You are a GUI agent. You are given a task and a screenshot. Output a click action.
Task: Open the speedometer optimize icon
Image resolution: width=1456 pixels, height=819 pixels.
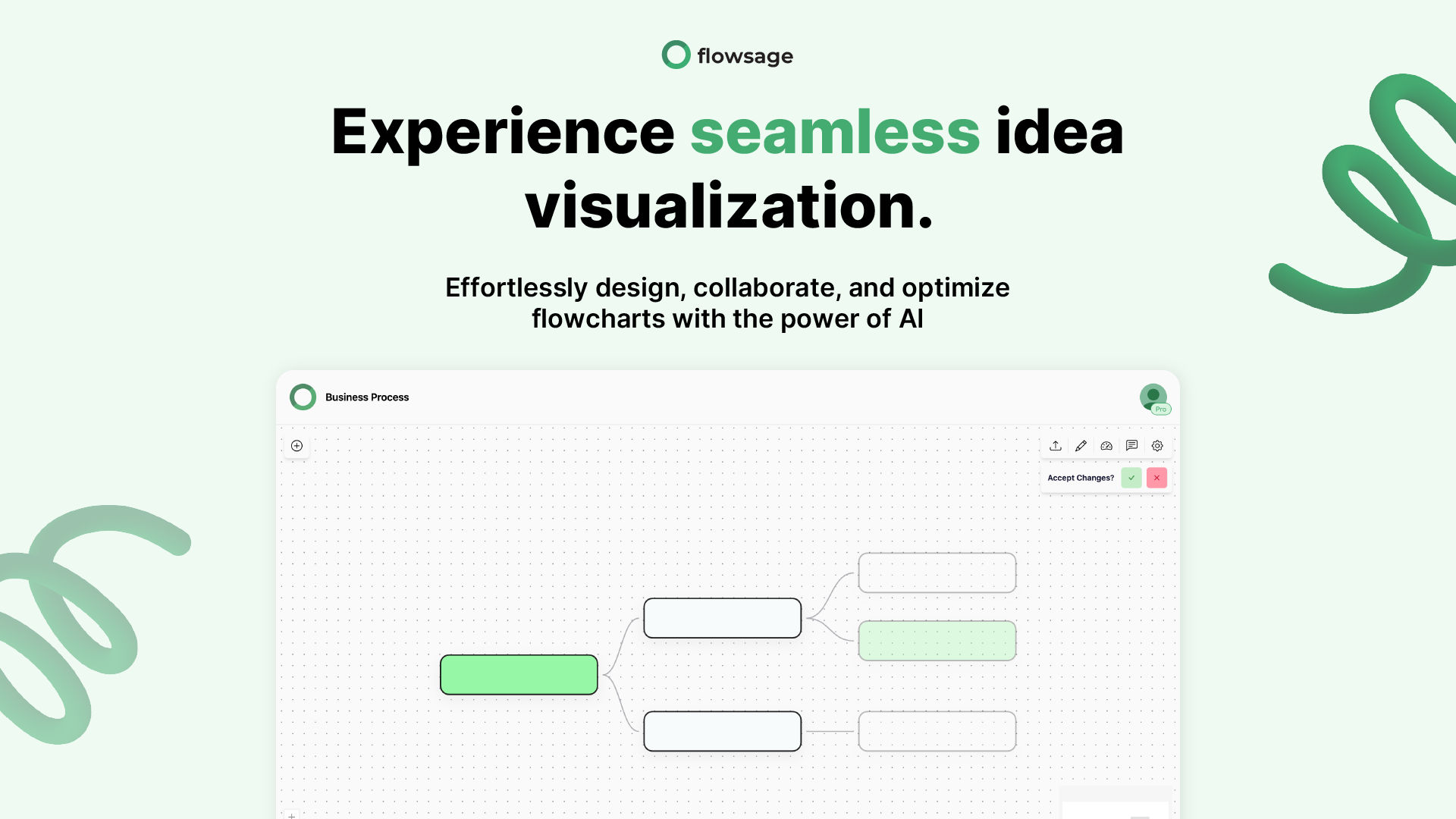(x=1106, y=446)
